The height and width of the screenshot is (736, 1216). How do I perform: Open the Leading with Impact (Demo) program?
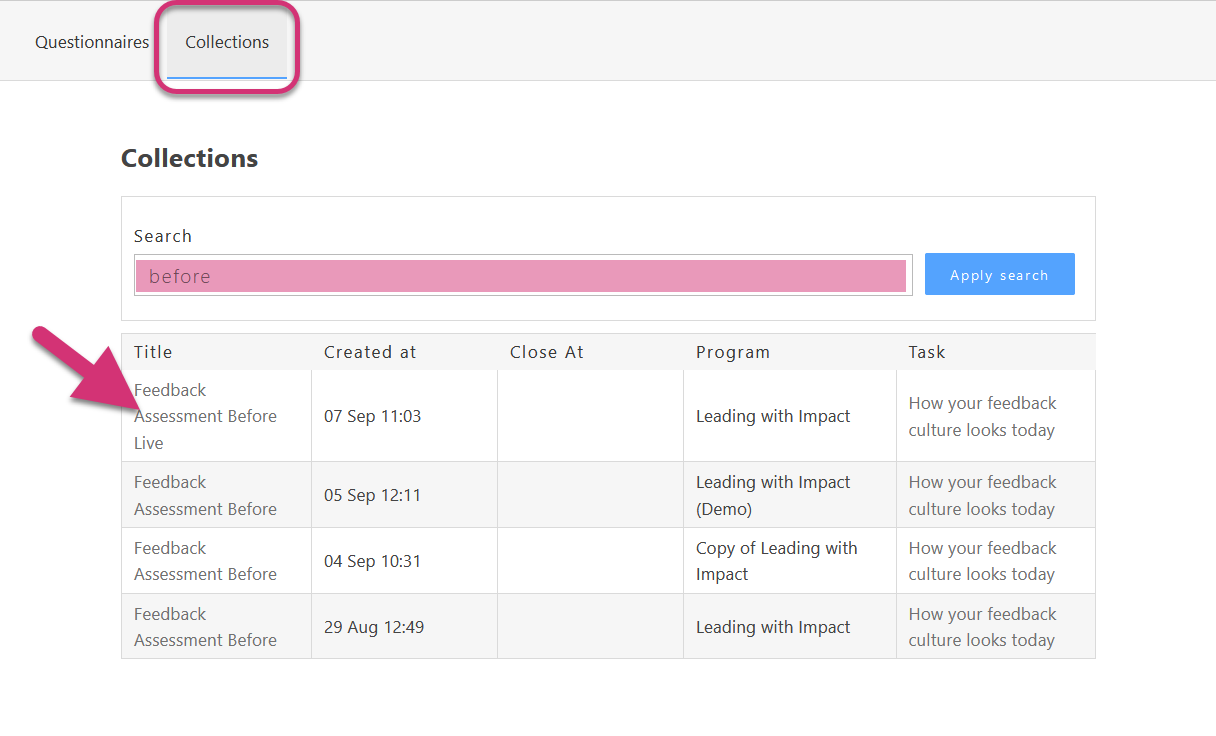(x=773, y=495)
